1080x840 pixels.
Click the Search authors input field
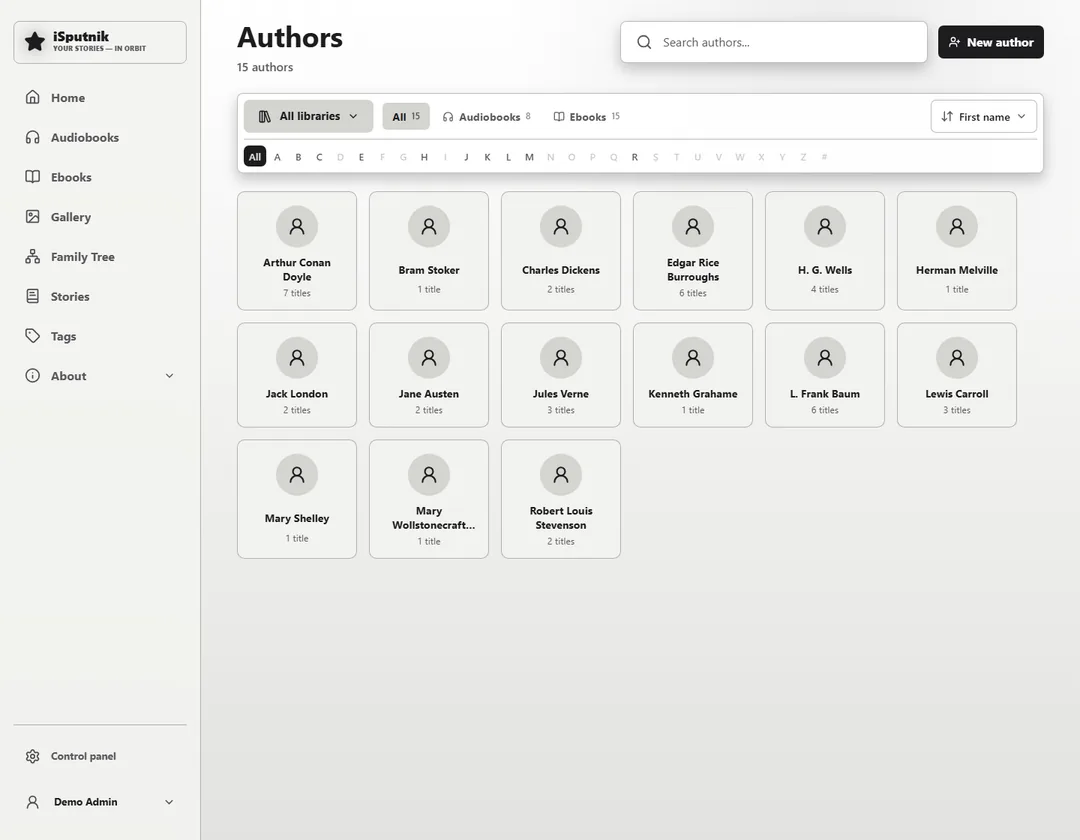(x=773, y=42)
